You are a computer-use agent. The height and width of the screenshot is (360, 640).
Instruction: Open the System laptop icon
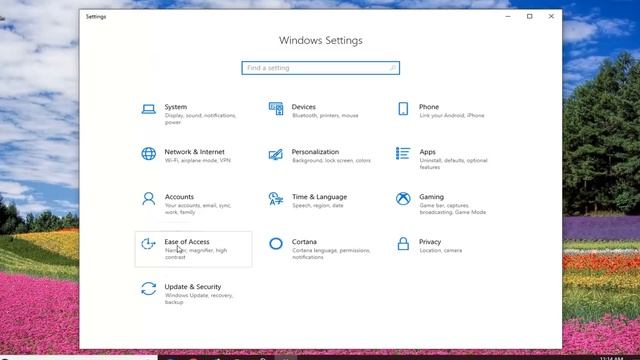149,109
